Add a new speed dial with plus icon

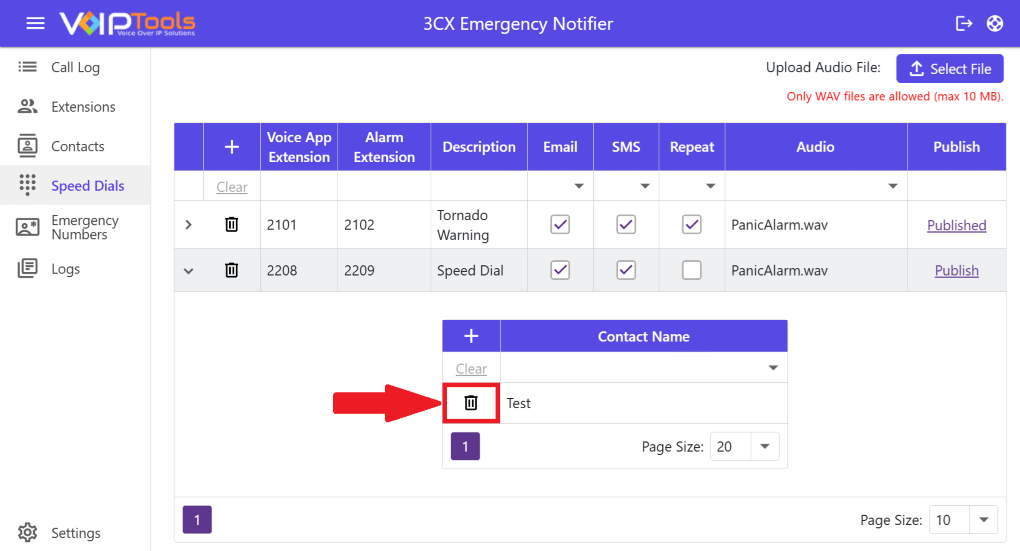[x=232, y=147]
